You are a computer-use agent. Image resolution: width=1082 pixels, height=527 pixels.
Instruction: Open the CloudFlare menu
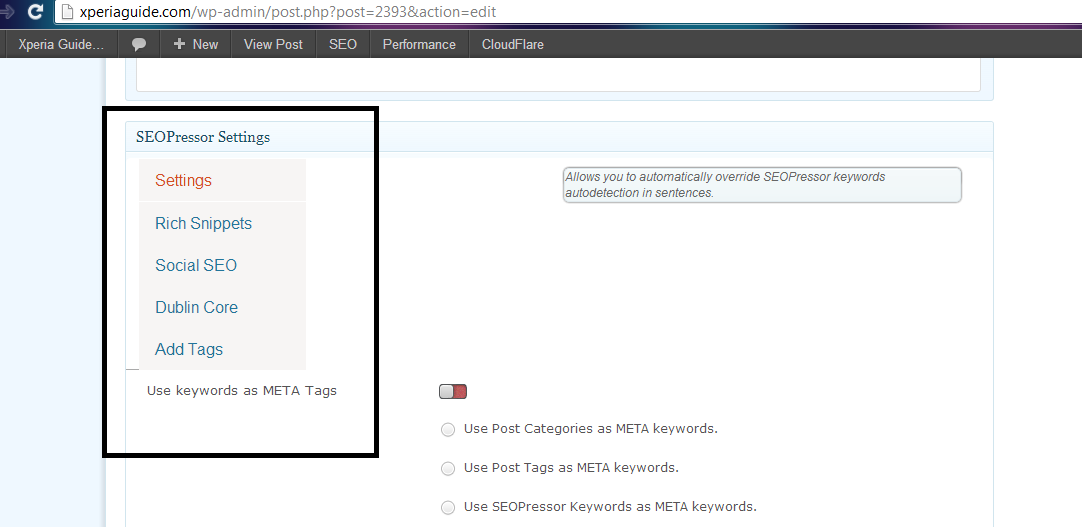513,44
